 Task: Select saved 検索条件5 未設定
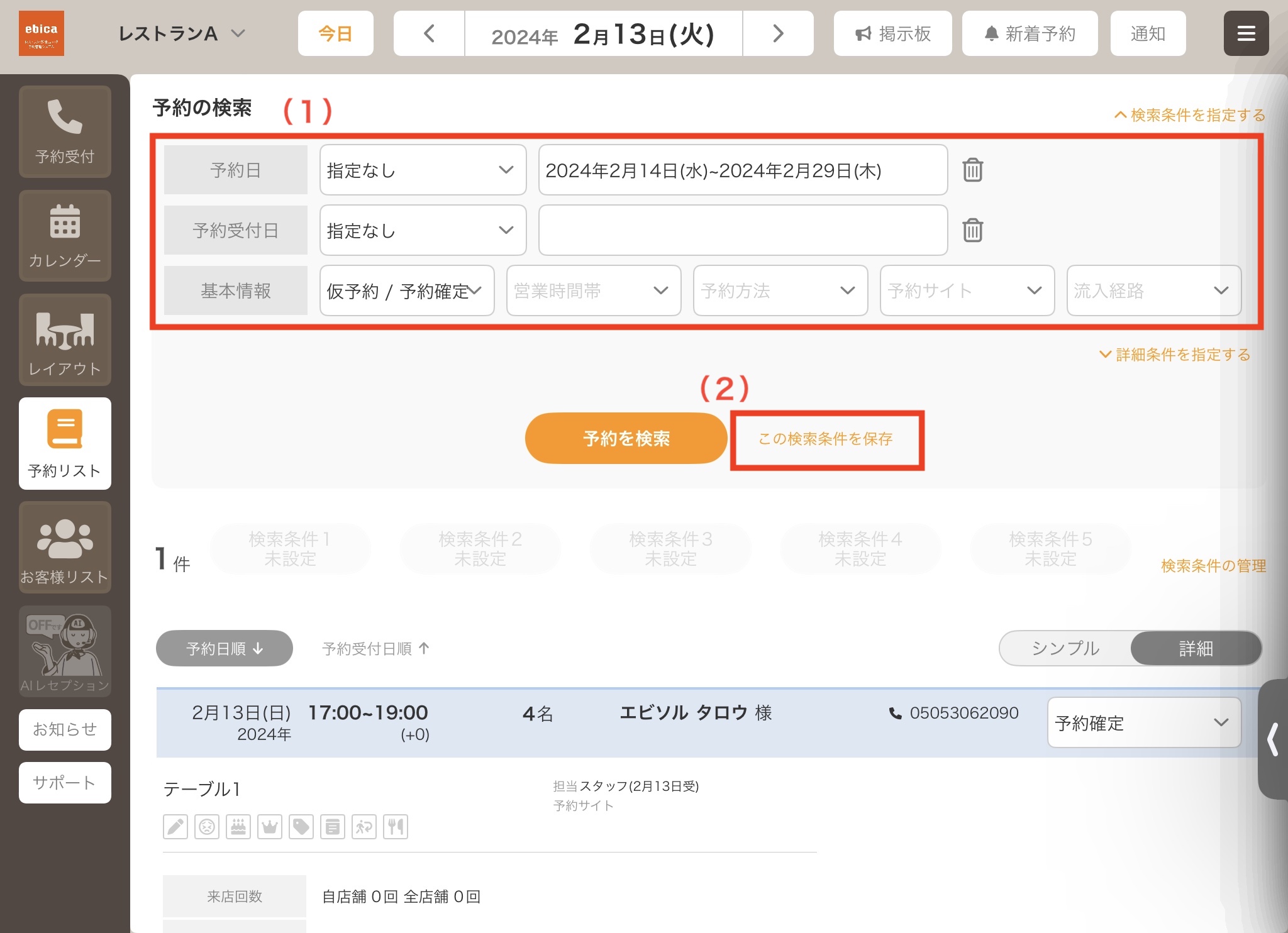[1051, 548]
